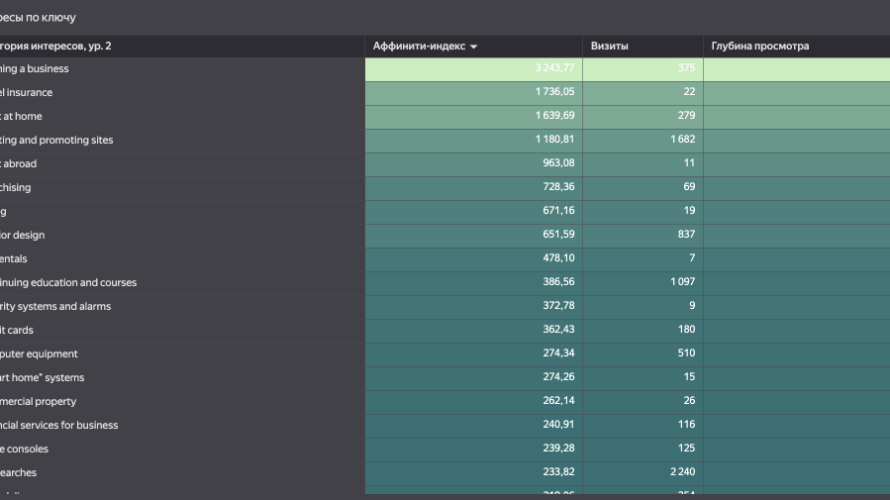Select 'systems and alarms' row label

click(56, 306)
